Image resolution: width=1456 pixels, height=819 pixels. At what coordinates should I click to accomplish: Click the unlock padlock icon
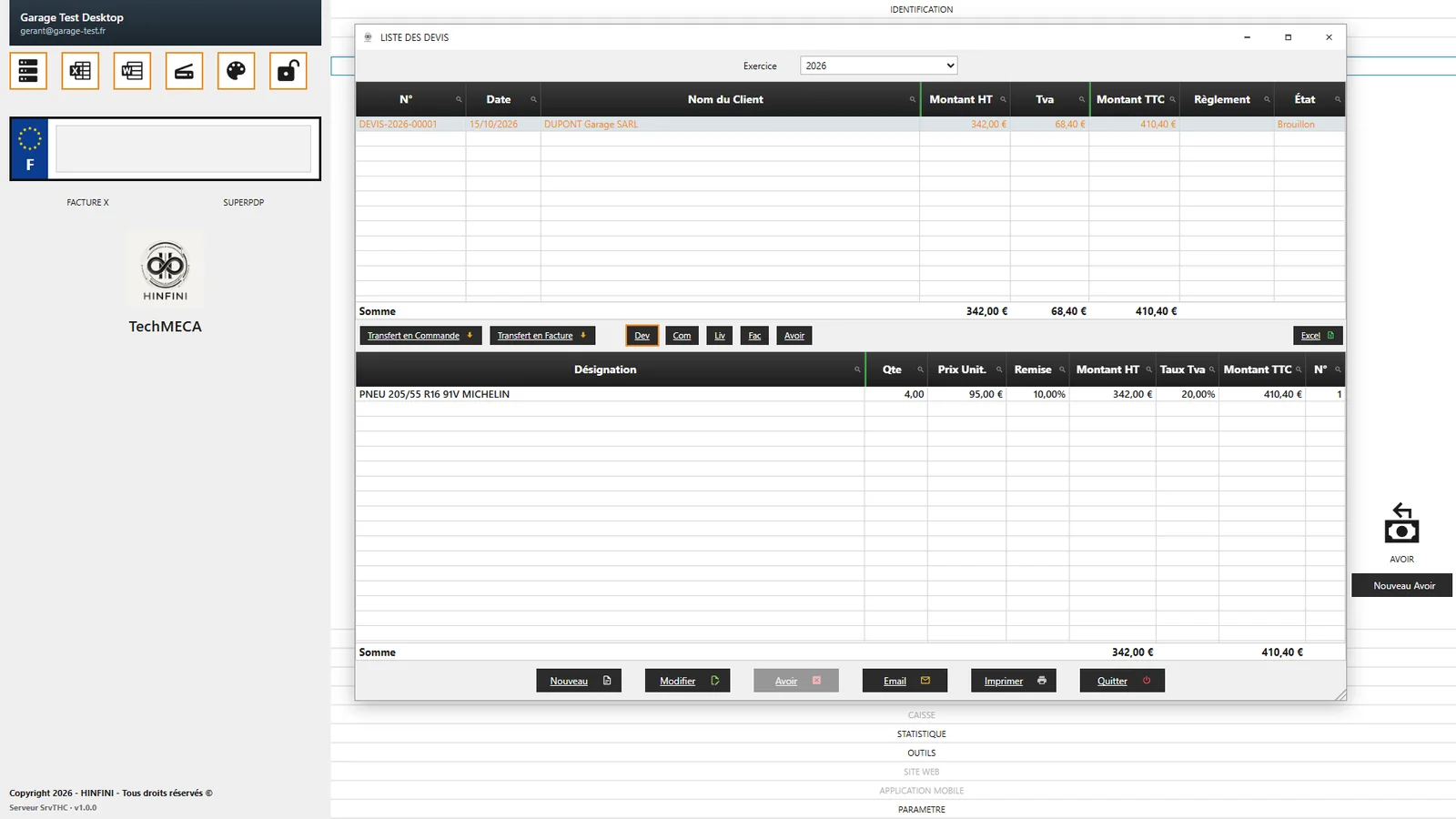(288, 71)
